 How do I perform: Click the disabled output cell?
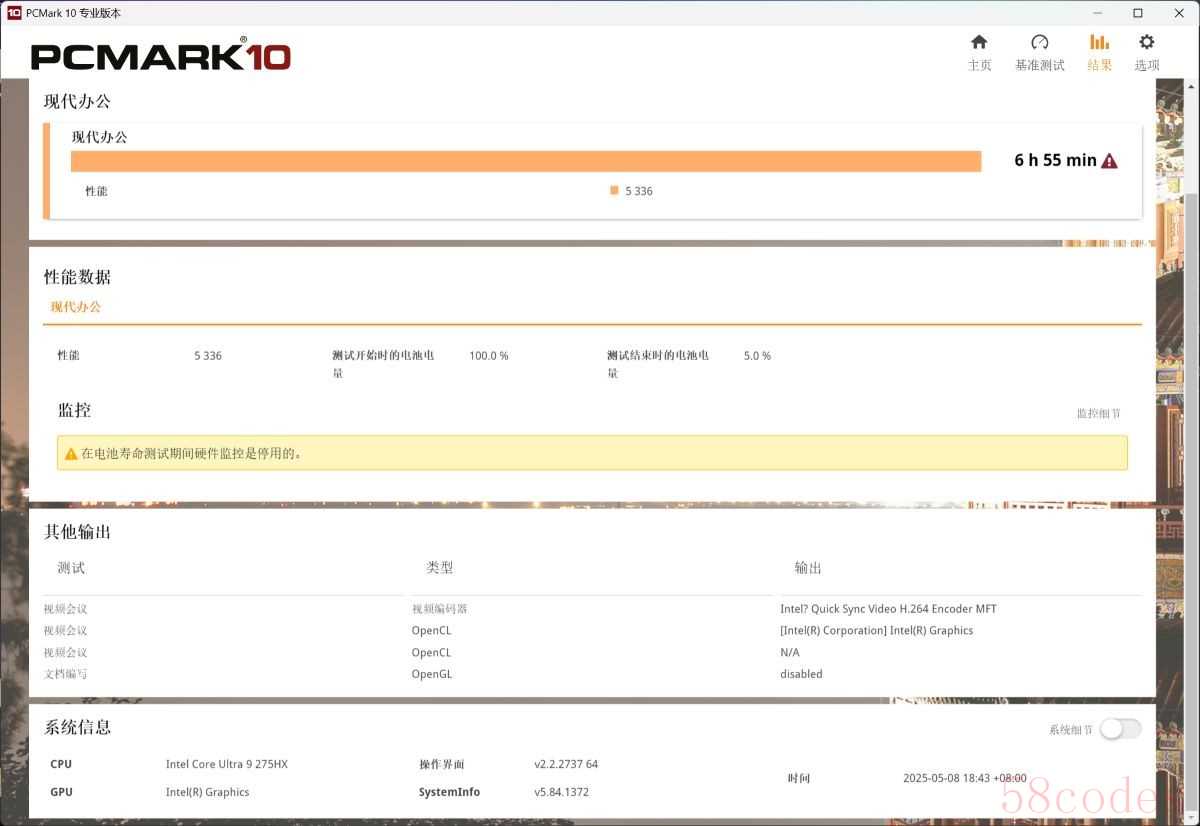coord(801,674)
